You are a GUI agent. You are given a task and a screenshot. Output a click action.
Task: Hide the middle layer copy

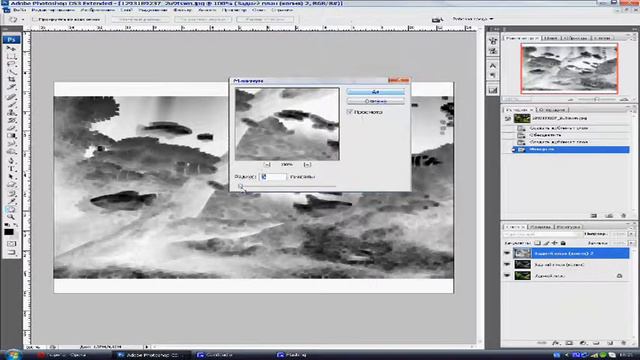[x=507, y=264]
